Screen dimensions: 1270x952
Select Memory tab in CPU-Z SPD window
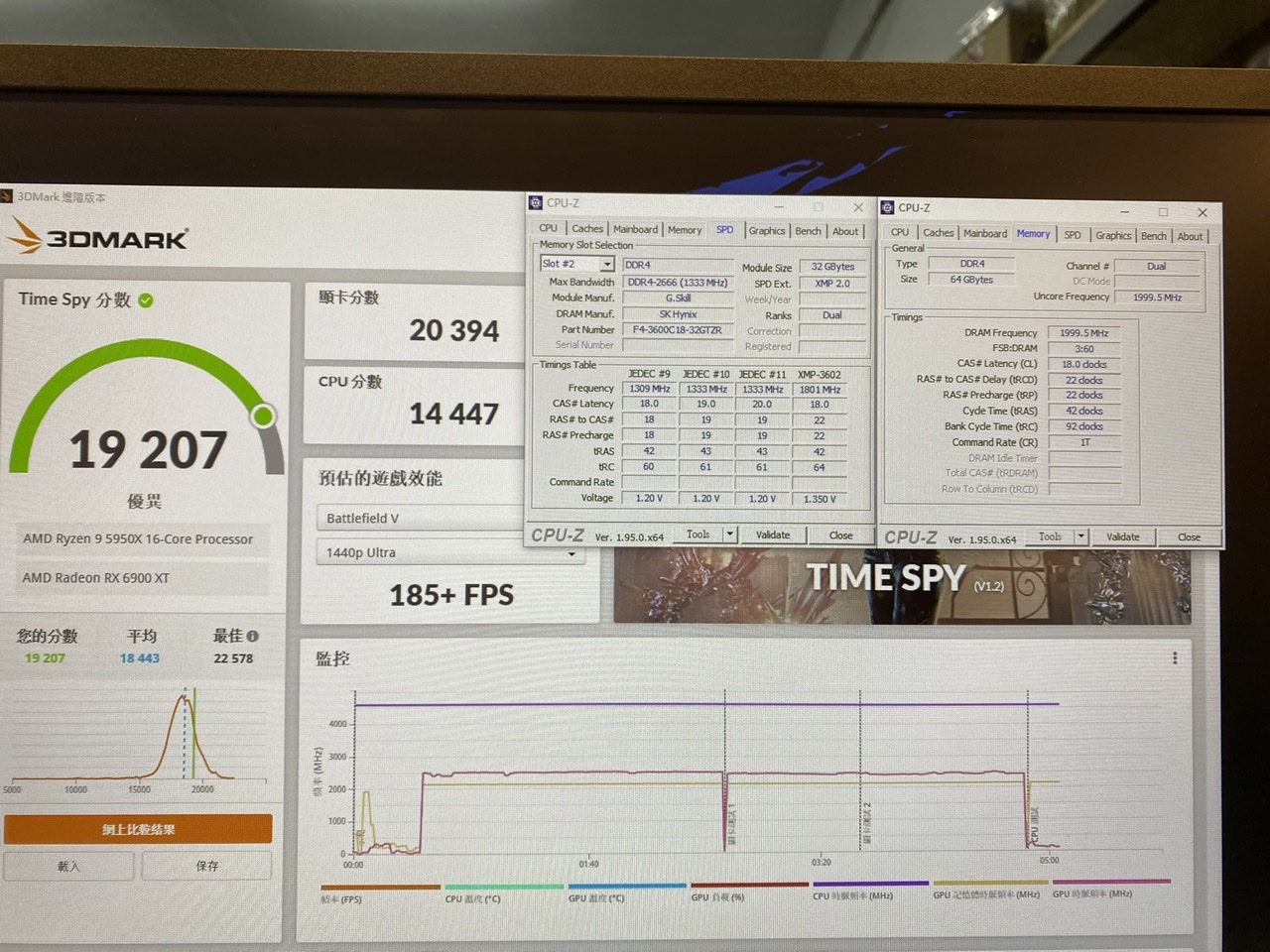pyautogui.click(x=685, y=230)
